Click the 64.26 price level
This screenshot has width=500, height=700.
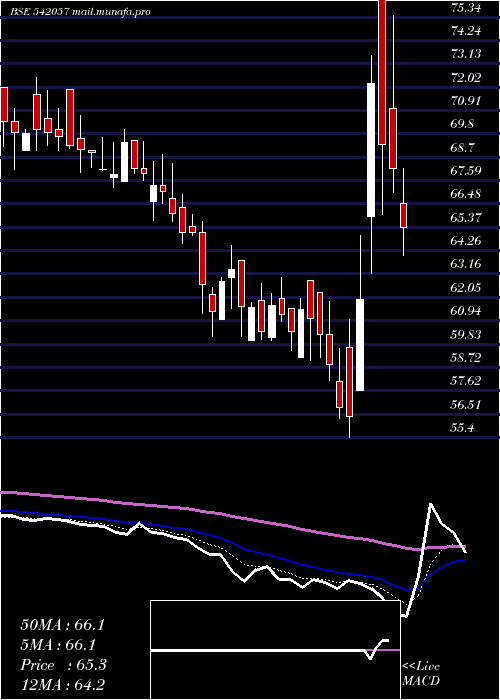(466, 241)
